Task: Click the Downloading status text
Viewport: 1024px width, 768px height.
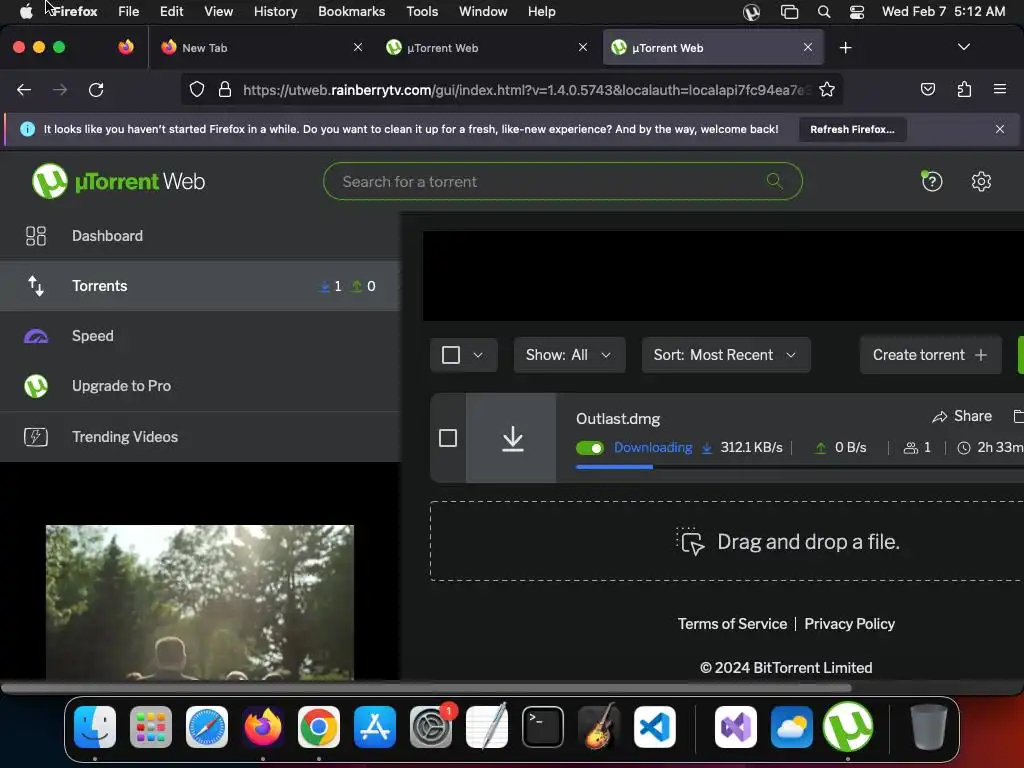Action: pos(653,448)
